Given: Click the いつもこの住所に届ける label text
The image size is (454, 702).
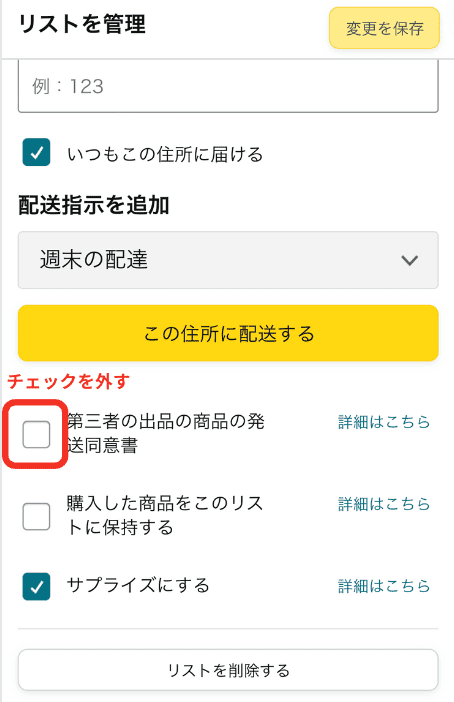Looking at the screenshot, I should pos(165,154).
